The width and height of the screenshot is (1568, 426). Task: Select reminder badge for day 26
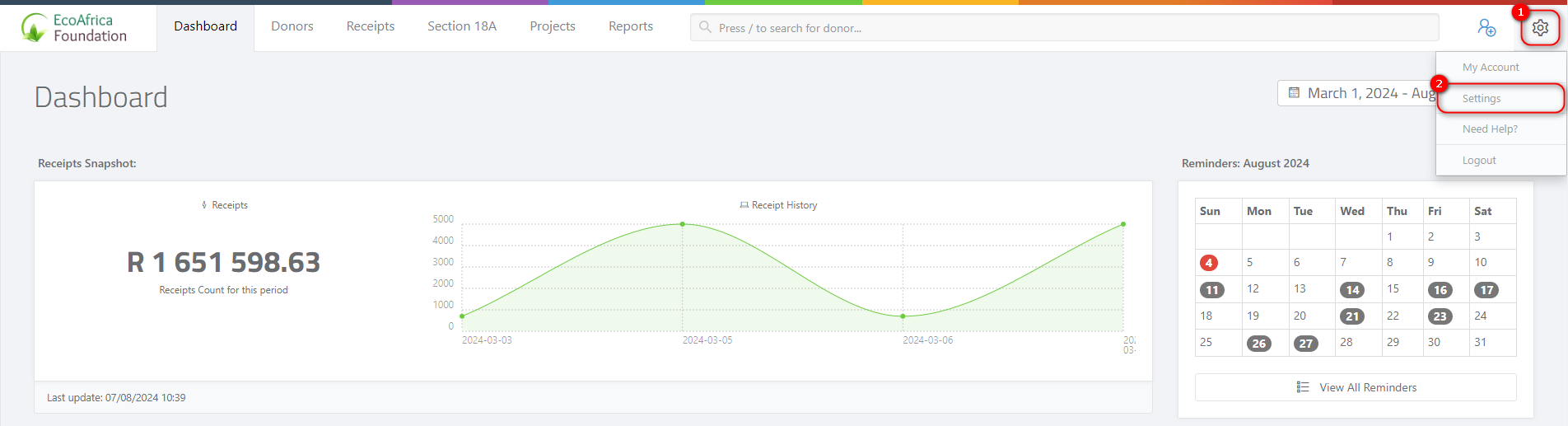point(1258,344)
